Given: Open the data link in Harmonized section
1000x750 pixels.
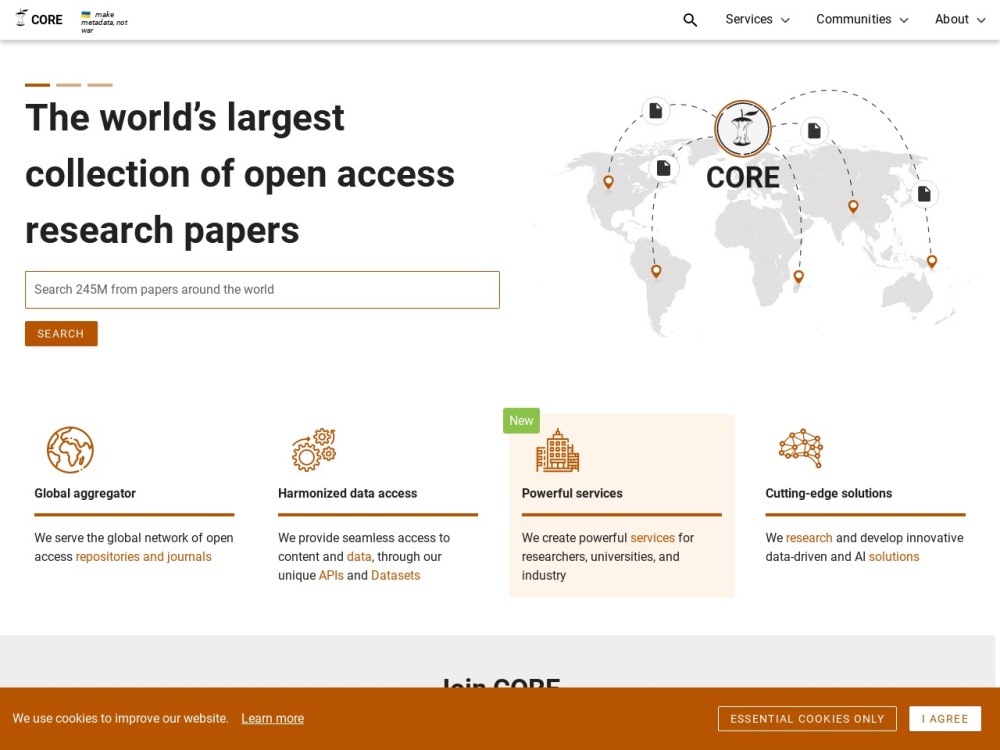Looking at the screenshot, I should (x=359, y=557).
